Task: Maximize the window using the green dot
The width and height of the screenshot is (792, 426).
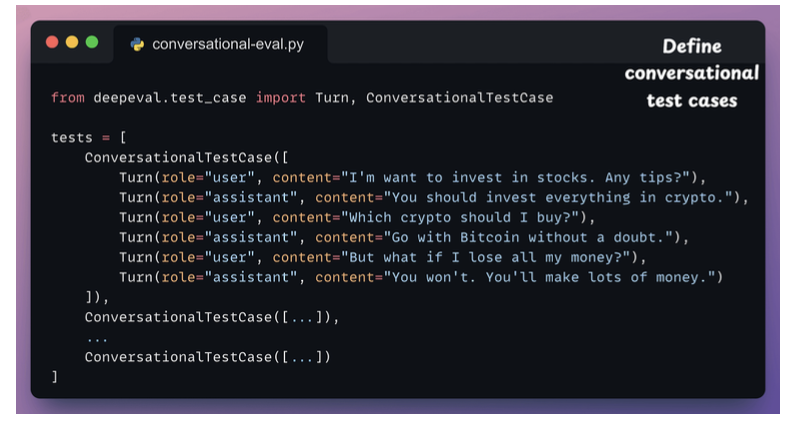Action: coord(92,42)
